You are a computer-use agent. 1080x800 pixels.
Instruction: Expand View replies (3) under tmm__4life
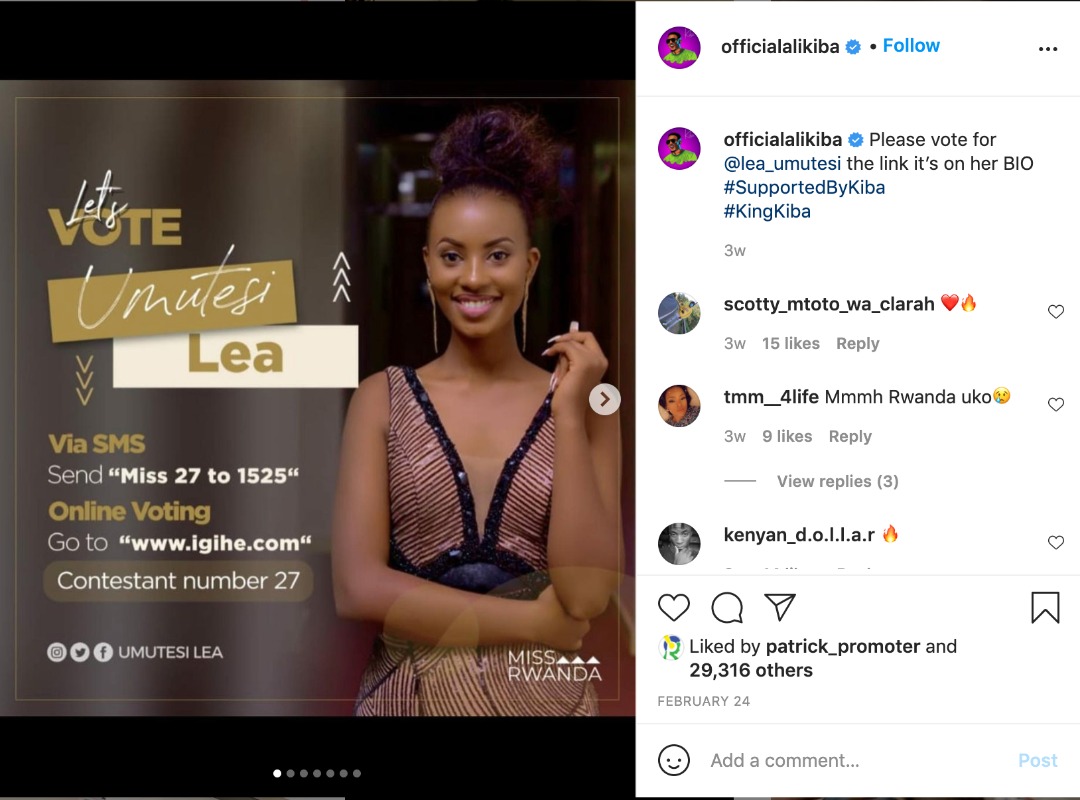[x=838, y=481]
